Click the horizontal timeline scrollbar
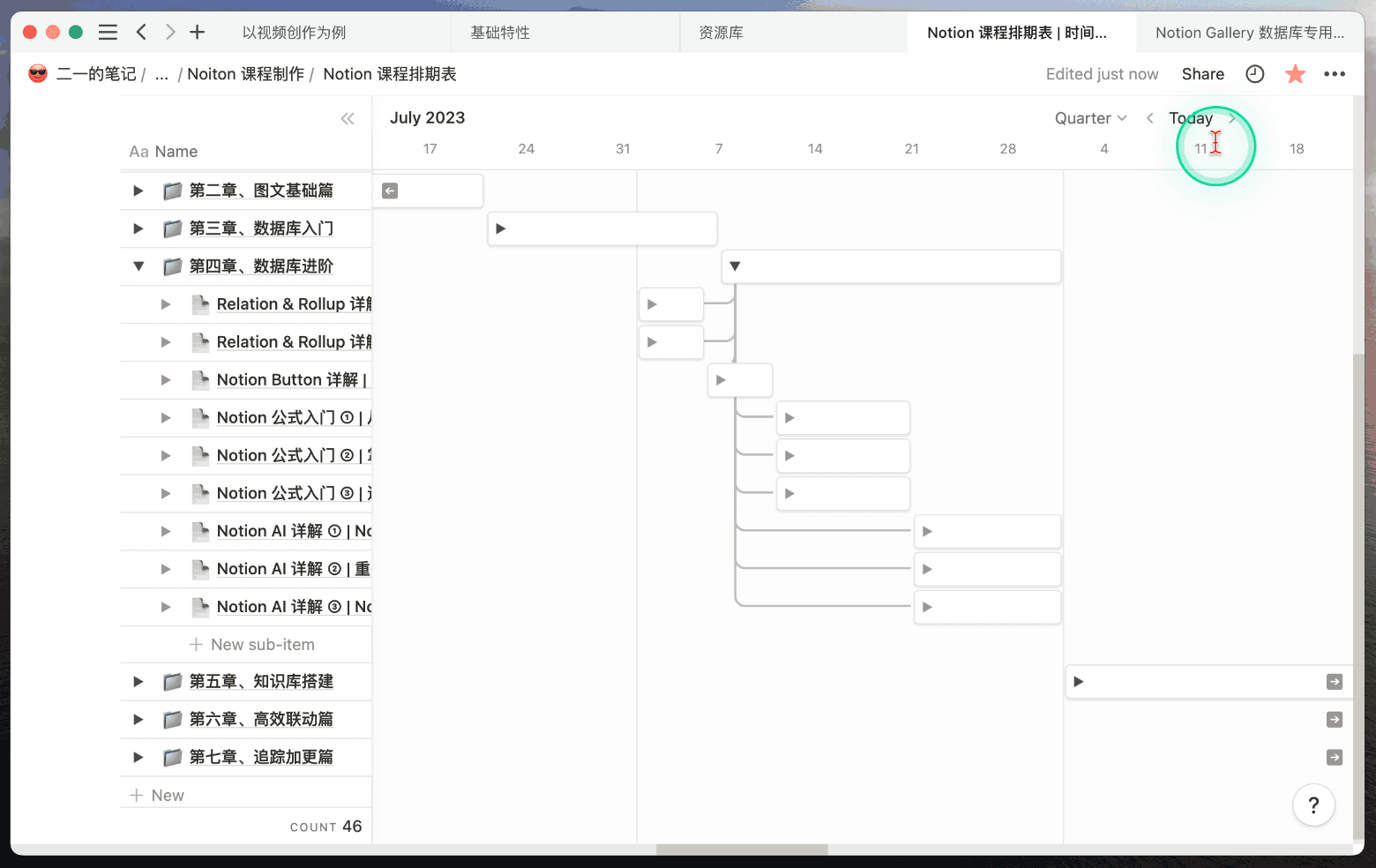The width and height of the screenshot is (1376, 868). pyautogui.click(x=742, y=849)
